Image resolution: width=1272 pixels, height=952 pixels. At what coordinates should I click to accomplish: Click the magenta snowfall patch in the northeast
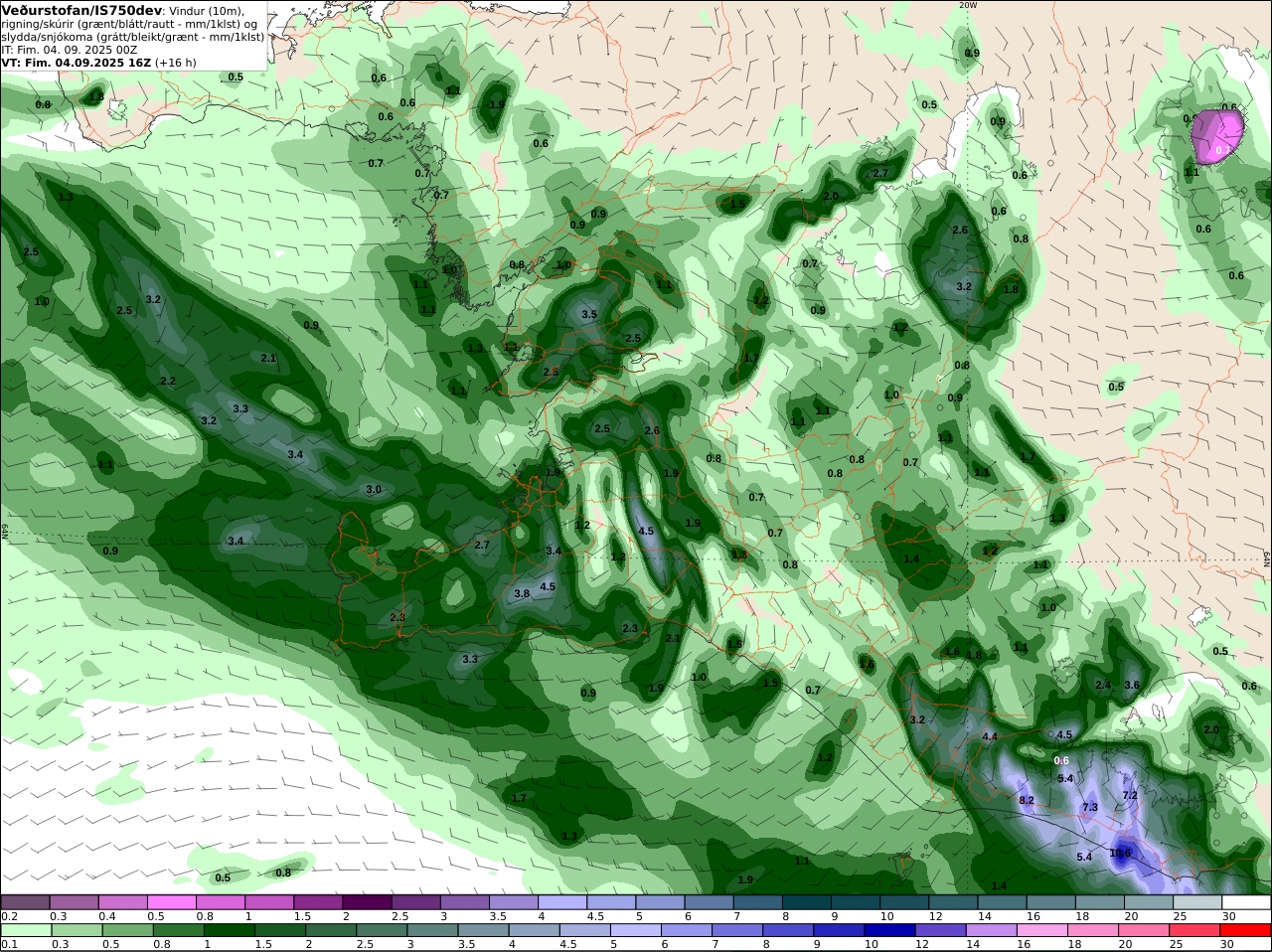point(1217,136)
